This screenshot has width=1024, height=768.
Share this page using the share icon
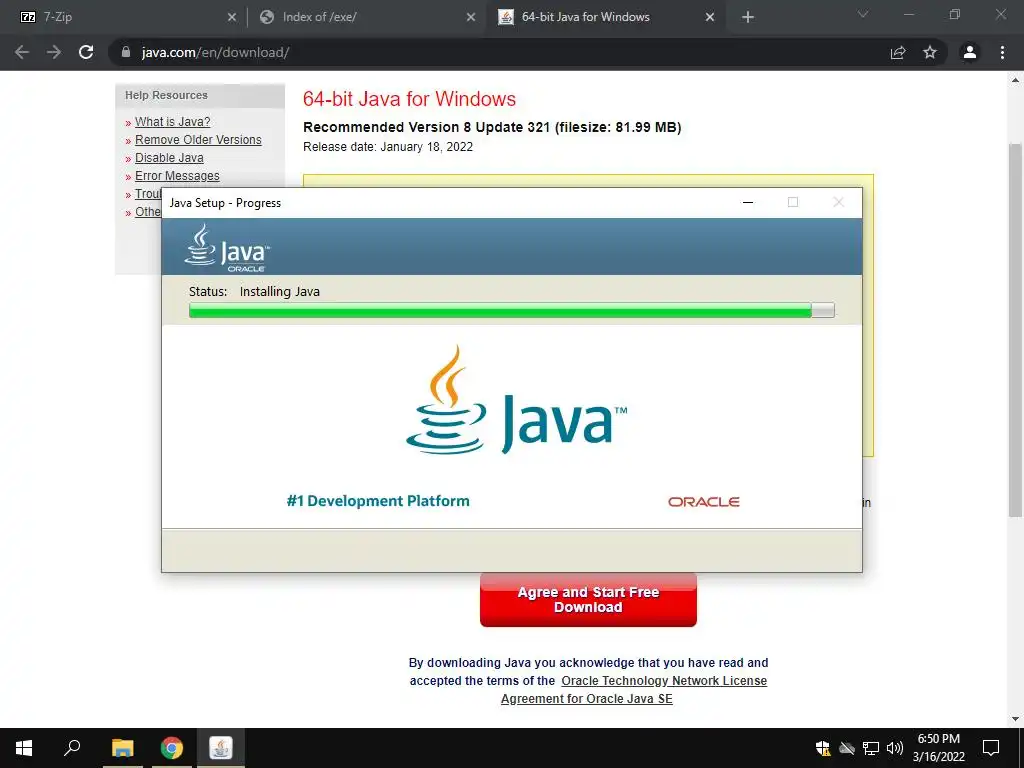898,52
